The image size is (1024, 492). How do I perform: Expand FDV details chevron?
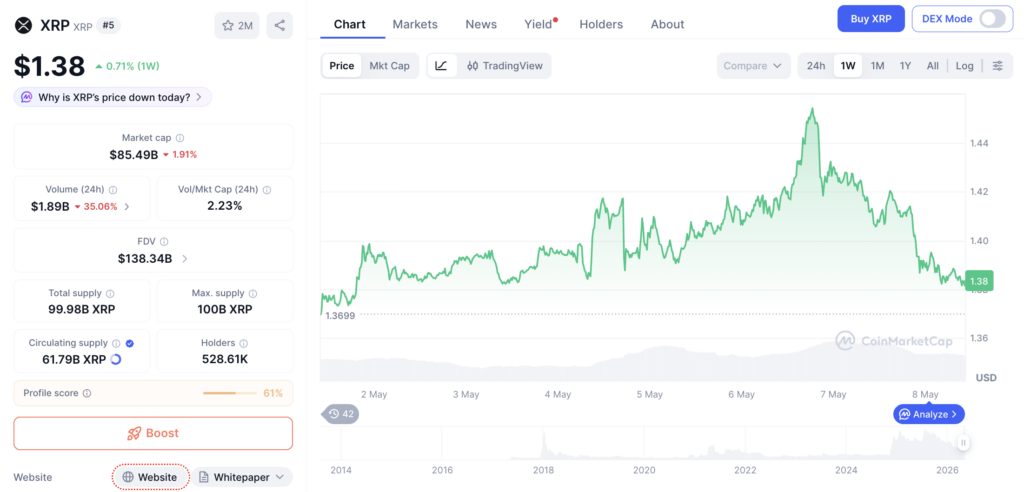point(185,259)
